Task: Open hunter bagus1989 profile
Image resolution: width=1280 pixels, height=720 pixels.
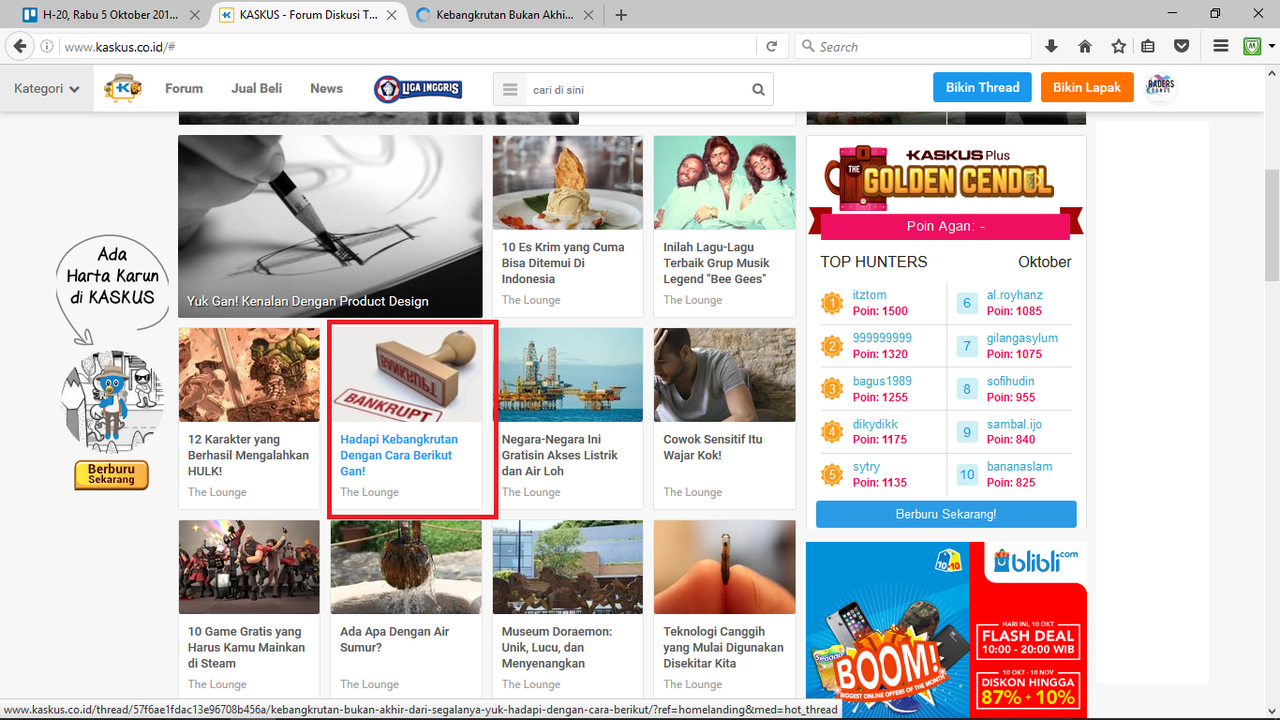Action: click(882, 381)
